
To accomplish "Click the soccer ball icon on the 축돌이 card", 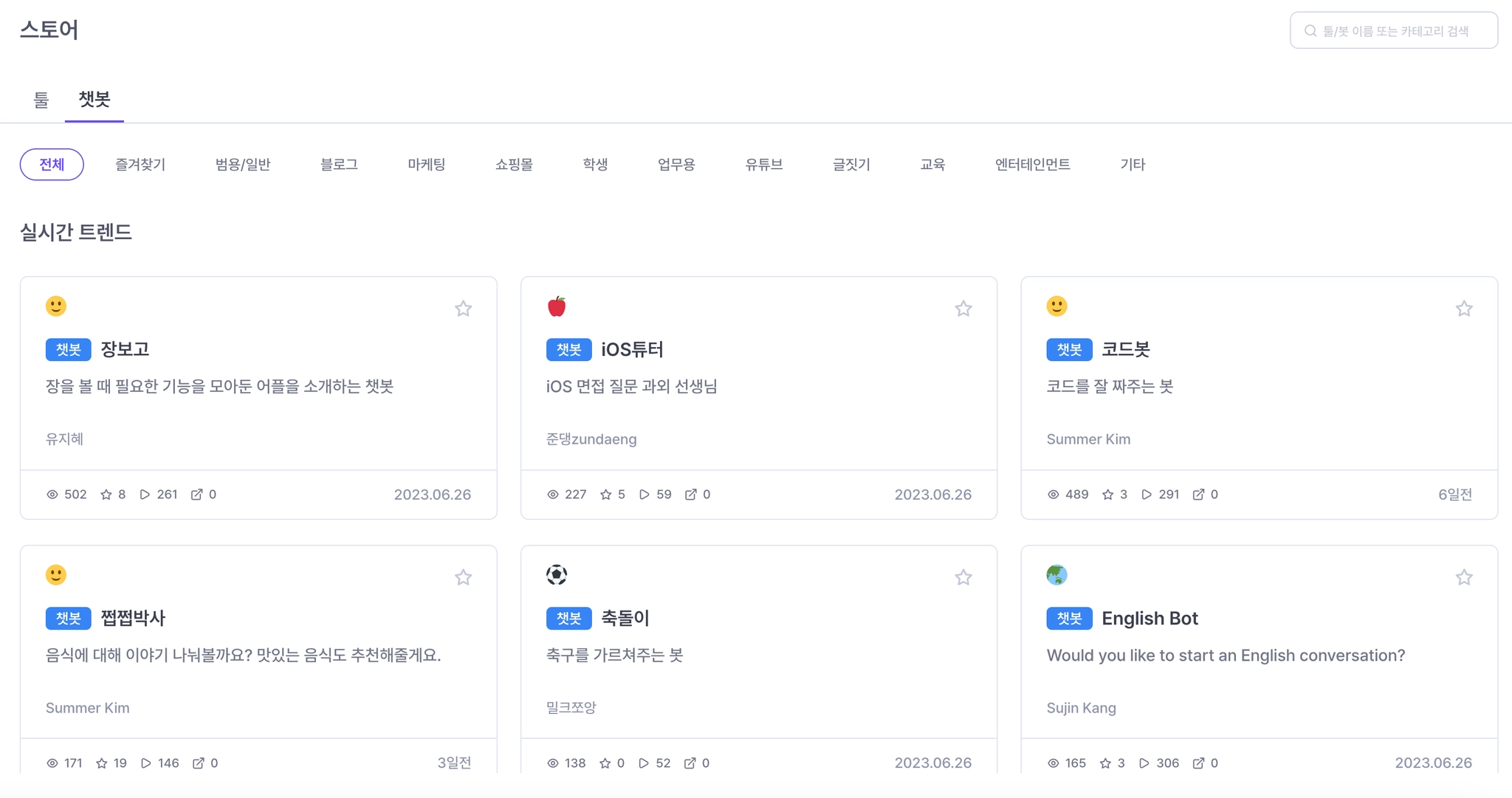I will click(557, 574).
